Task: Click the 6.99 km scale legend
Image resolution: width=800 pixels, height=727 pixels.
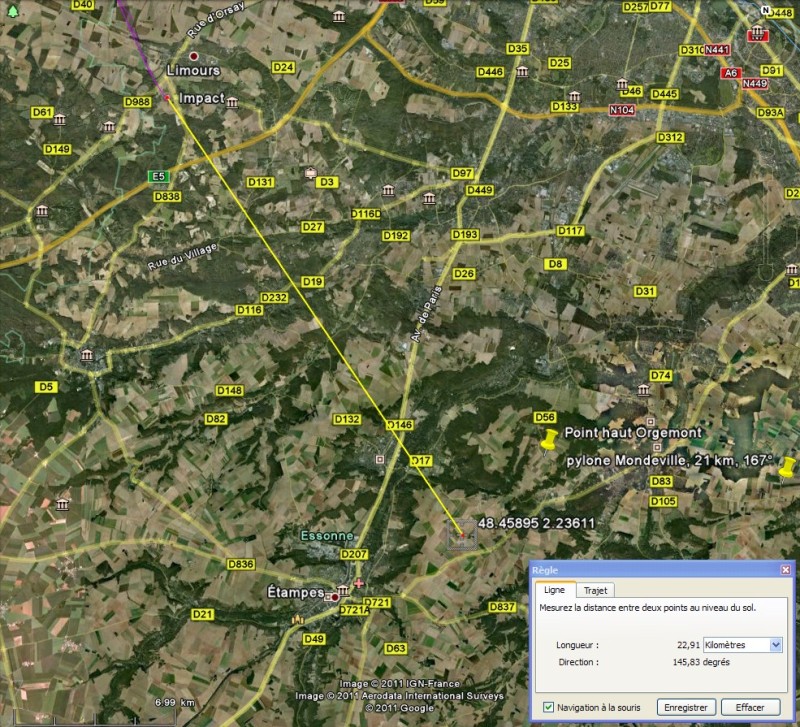Action: (x=175, y=703)
